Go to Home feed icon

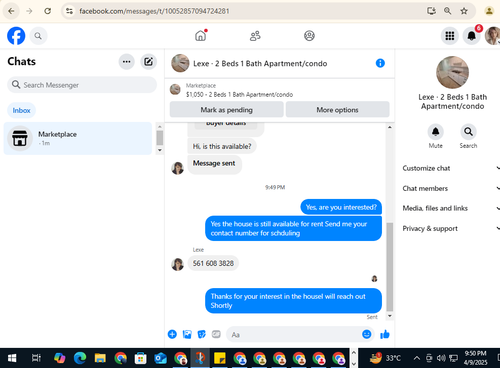201,35
